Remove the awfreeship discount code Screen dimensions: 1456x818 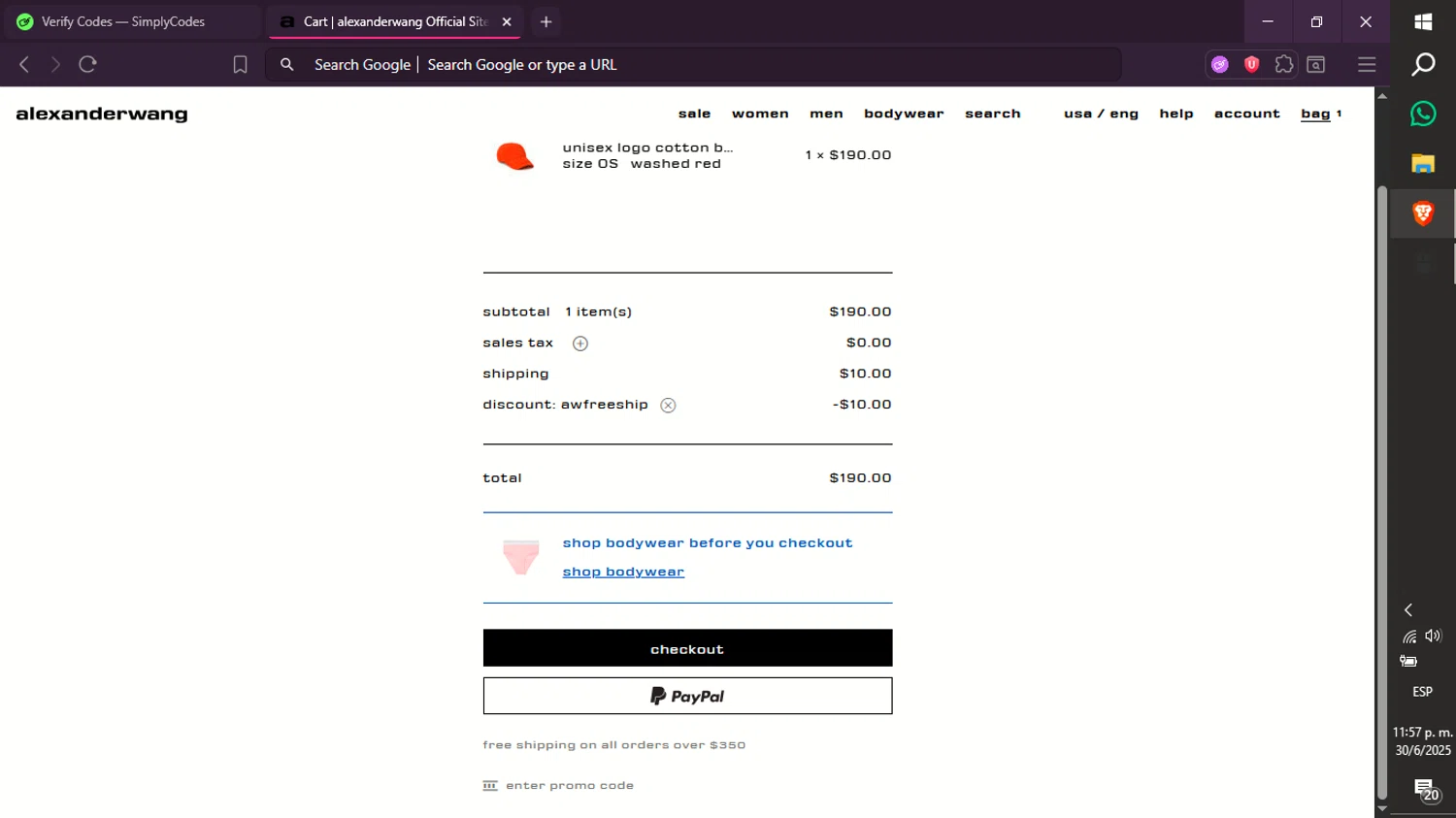[x=668, y=406]
